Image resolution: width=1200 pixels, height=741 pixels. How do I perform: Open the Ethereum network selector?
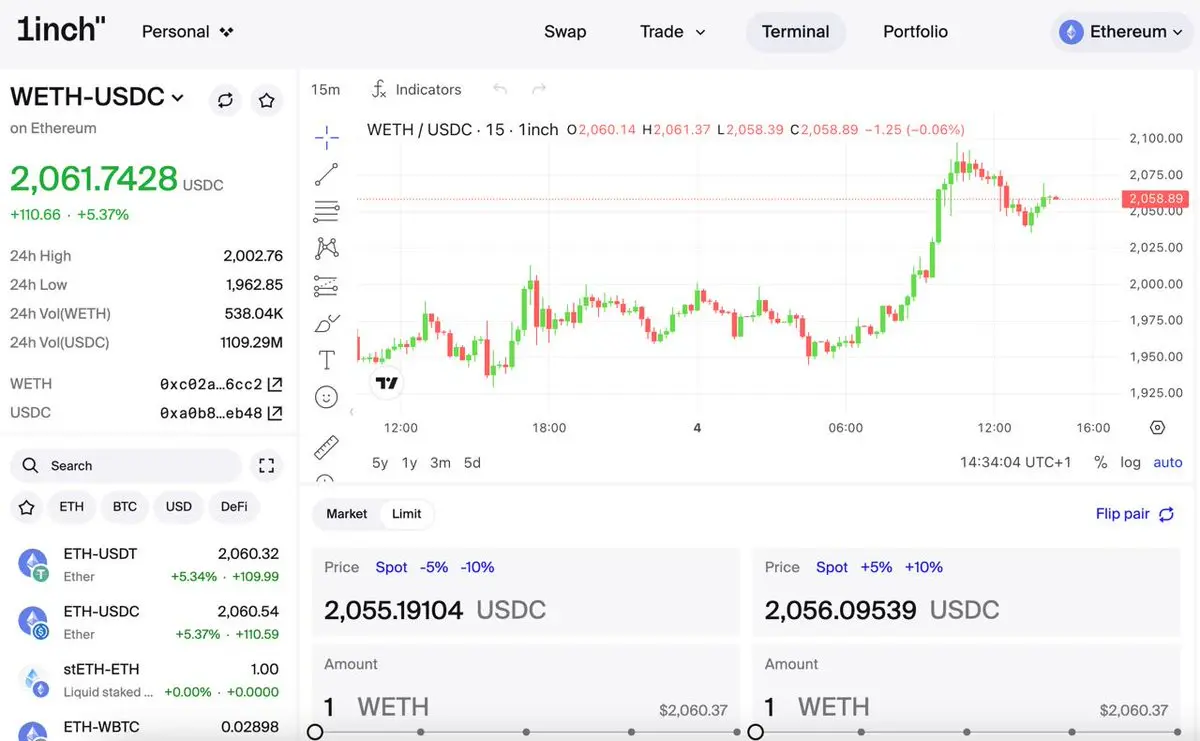coord(1124,32)
